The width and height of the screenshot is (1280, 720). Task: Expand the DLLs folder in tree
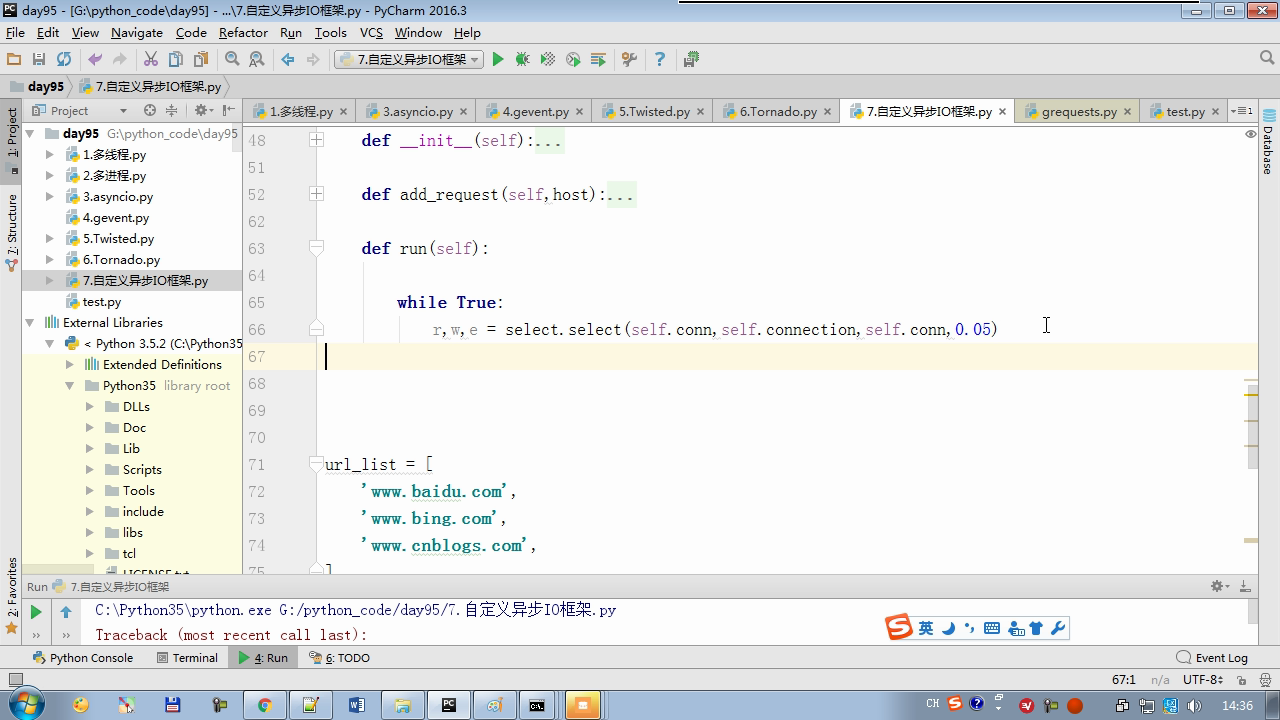point(90,407)
